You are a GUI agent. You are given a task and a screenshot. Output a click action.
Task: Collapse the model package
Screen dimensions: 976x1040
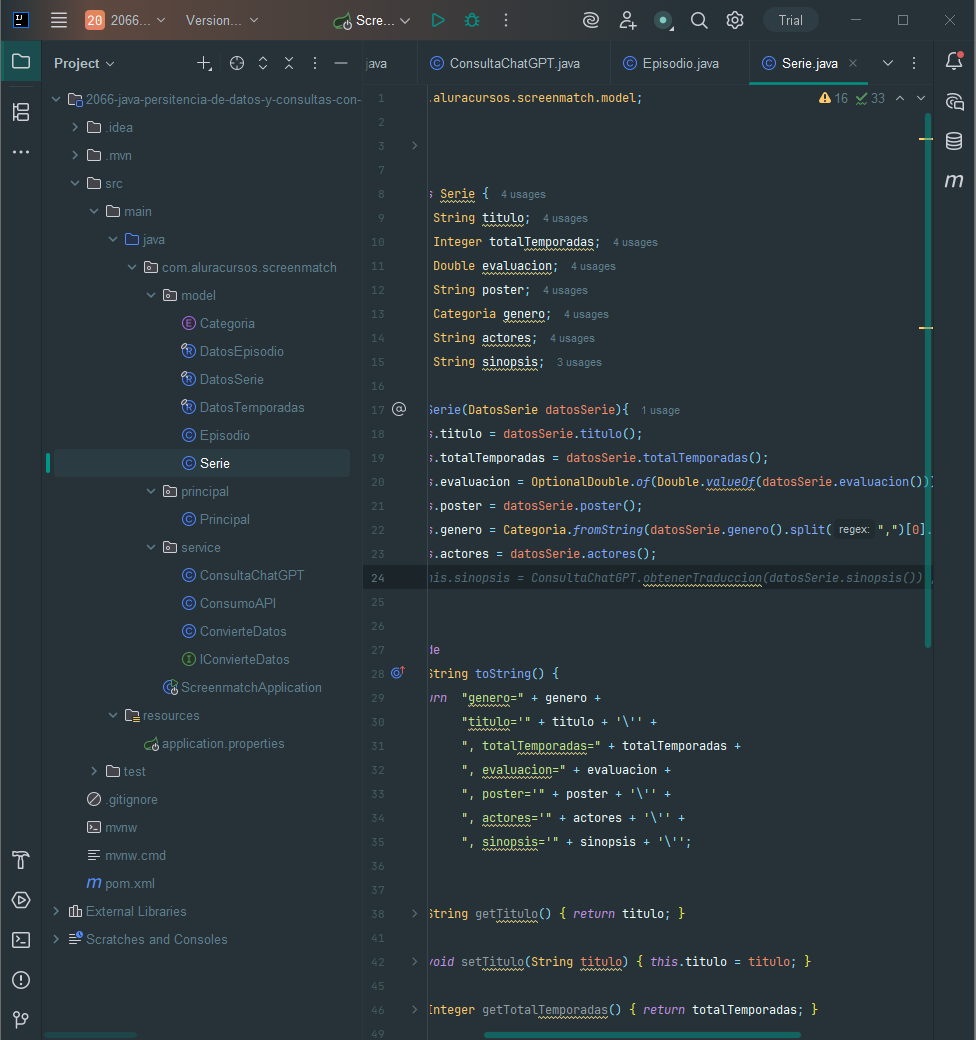click(151, 295)
